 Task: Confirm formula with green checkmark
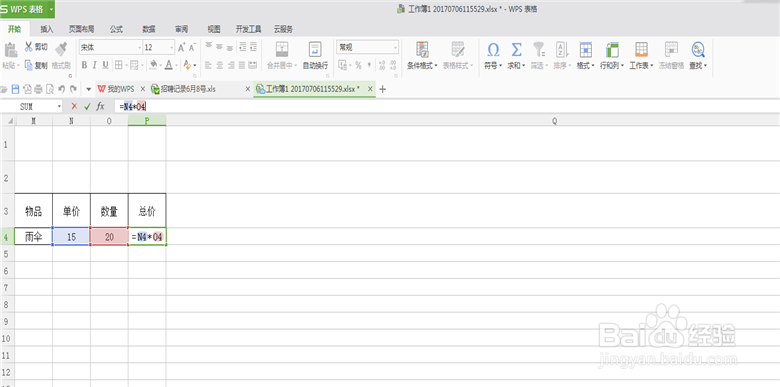(x=87, y=106)
